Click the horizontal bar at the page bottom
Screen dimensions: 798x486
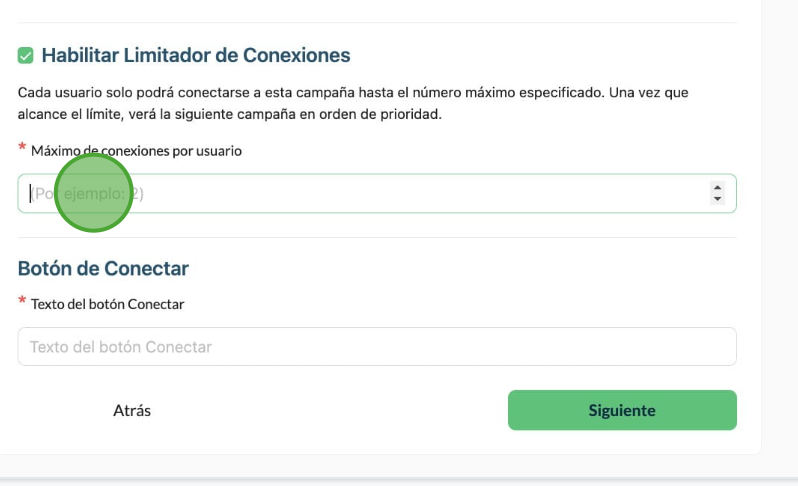pyautogui.click(x=399, y=481)
